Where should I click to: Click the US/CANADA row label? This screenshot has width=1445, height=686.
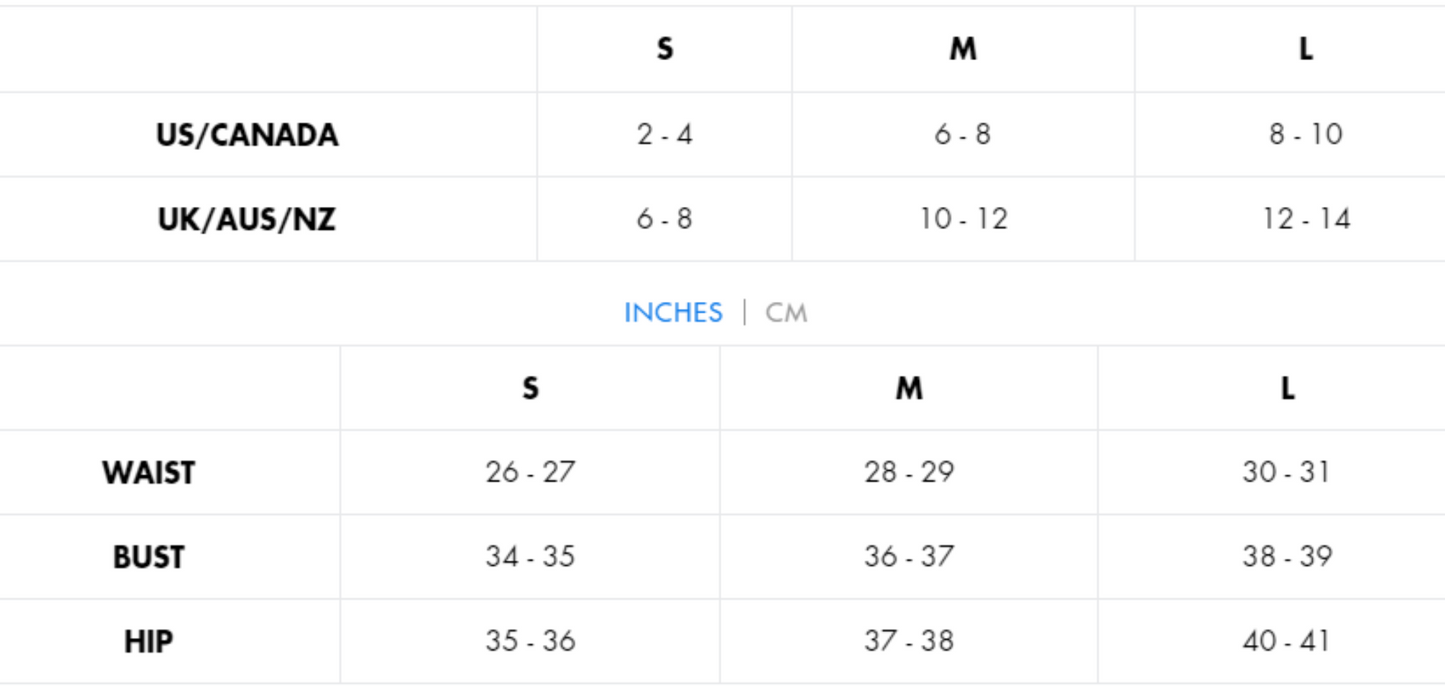247,135
